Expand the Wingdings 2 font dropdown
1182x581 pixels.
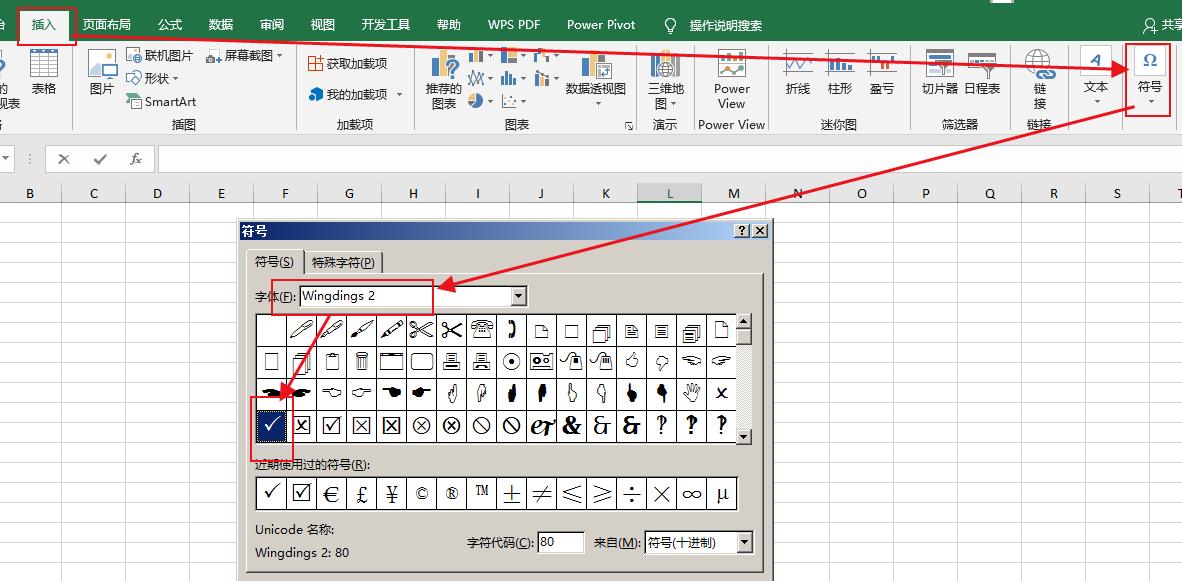(x=518, y=296)
